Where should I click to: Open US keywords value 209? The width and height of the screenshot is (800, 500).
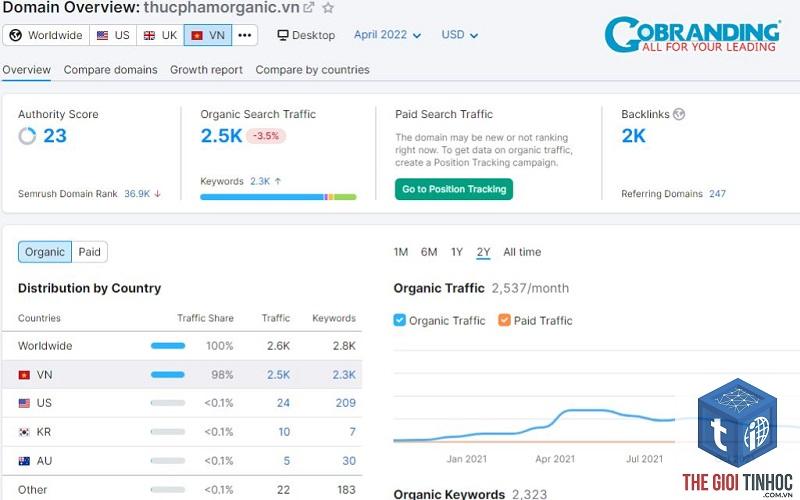coord(345,403)
